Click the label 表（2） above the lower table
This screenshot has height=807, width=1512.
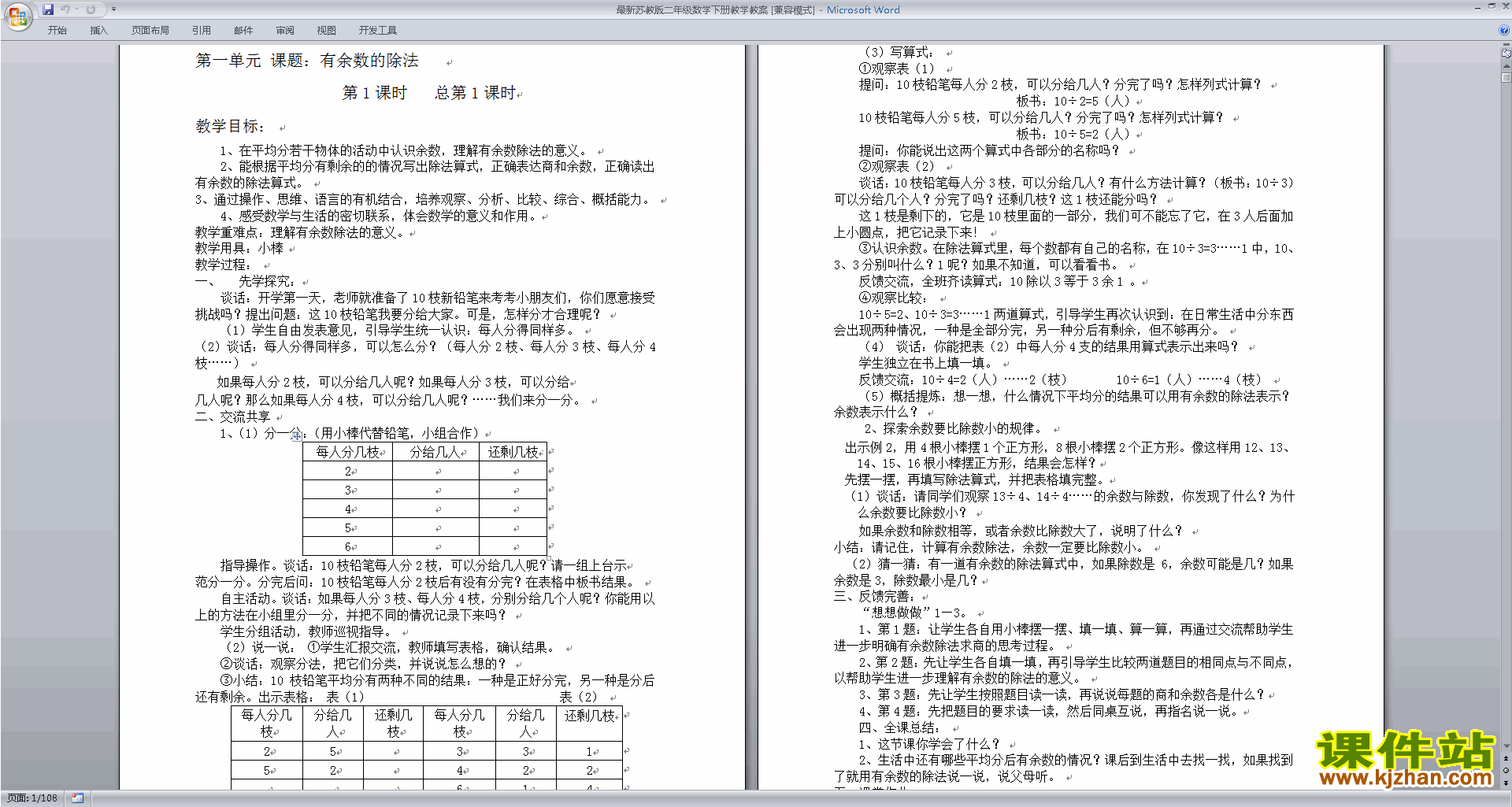tap(578, 697)
